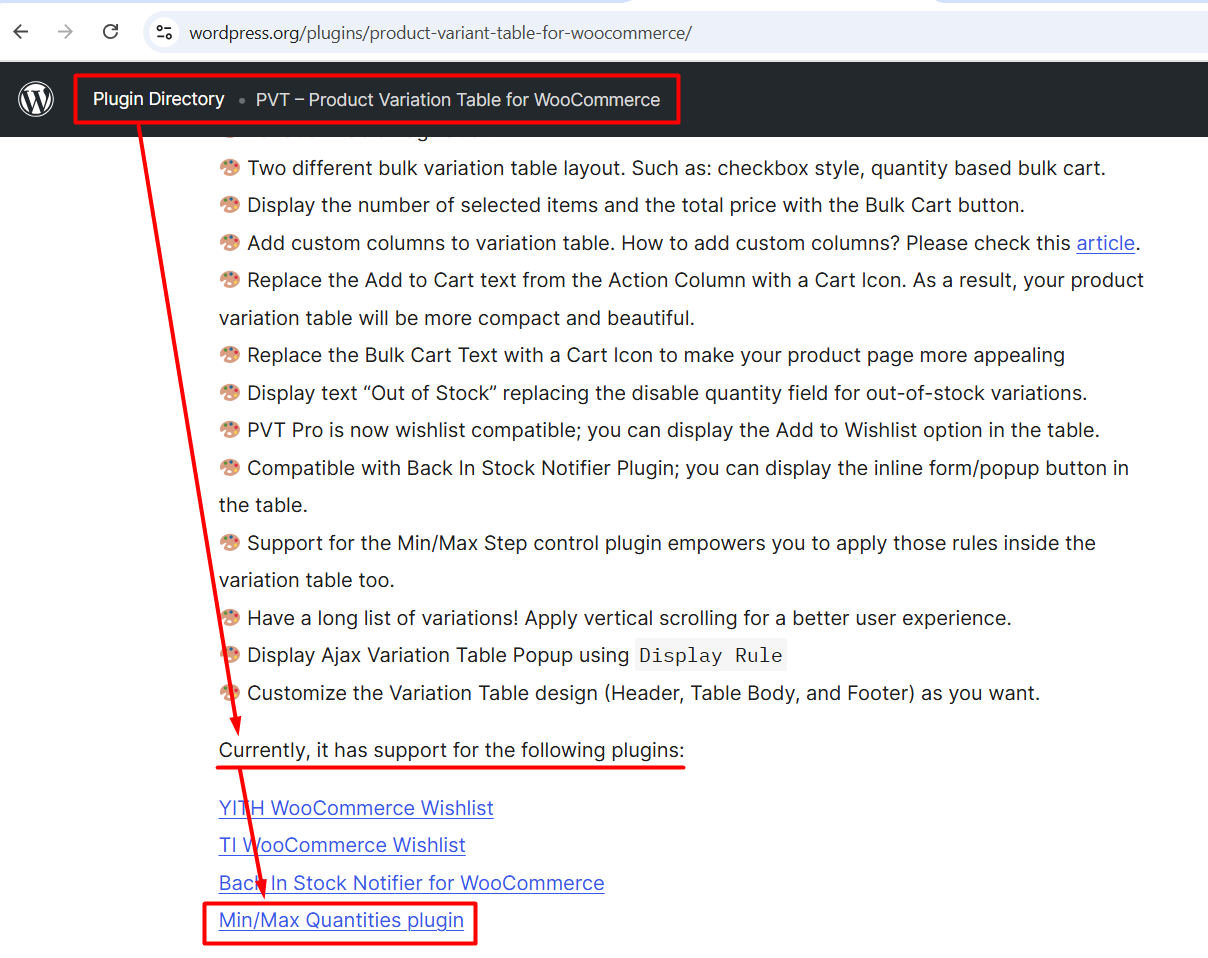The image size is (1208, 958).
Task: Click the line 'Support for the Min/Max Step control plugin'
Action: coord(658,562)
